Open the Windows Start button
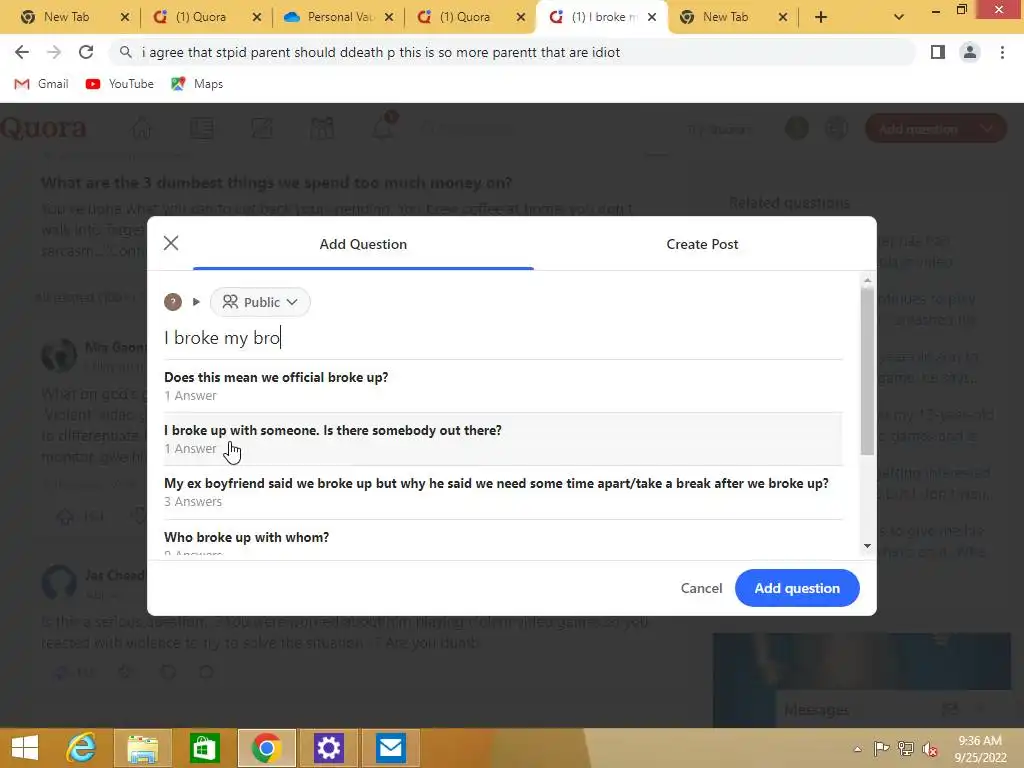The width and height of the screenshot is (1024, 768). (x=25, y=748)
